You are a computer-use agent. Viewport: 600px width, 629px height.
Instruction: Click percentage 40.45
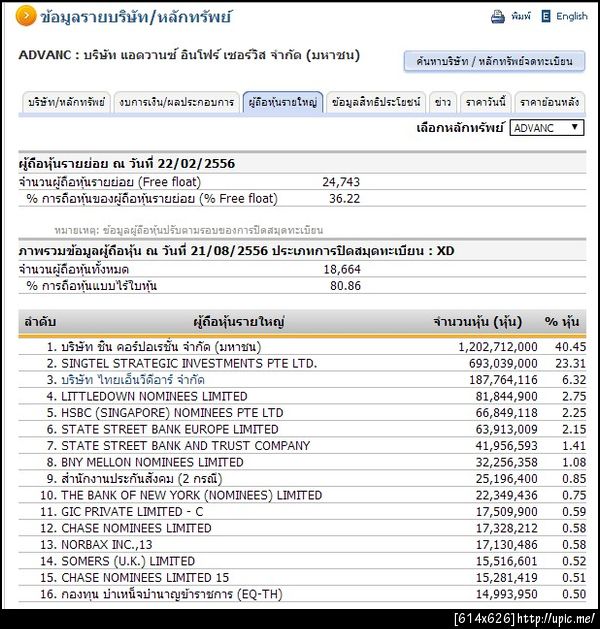tap(570, 347)
